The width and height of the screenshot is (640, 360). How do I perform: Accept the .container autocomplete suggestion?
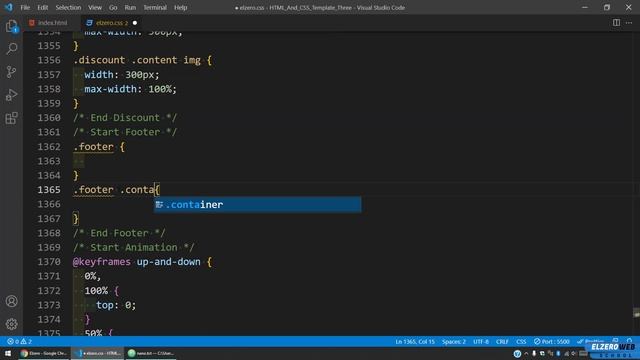tap(258, 204)
